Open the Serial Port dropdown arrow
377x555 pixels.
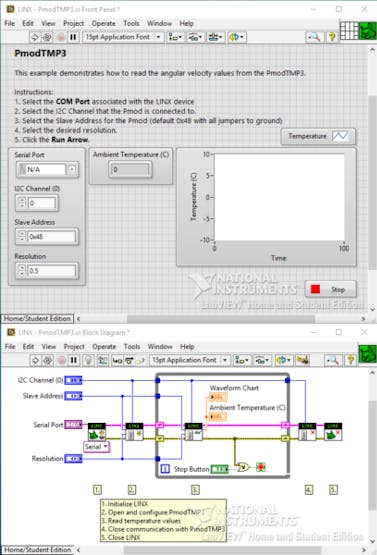72,169
